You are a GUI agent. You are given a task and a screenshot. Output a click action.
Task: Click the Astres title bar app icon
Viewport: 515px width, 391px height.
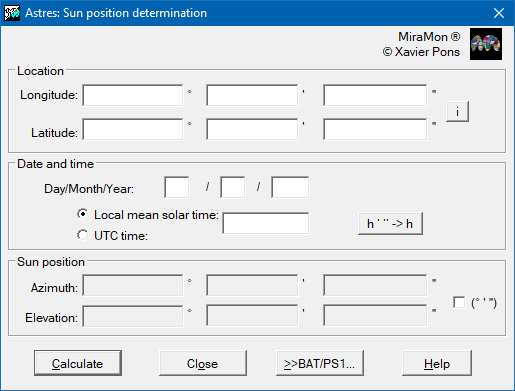(12, 13)
